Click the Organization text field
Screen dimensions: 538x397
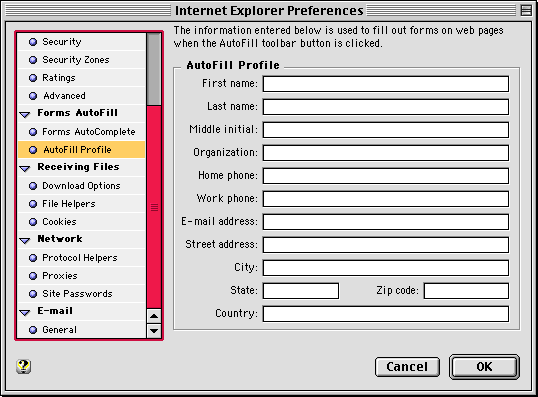click(386, 153)
